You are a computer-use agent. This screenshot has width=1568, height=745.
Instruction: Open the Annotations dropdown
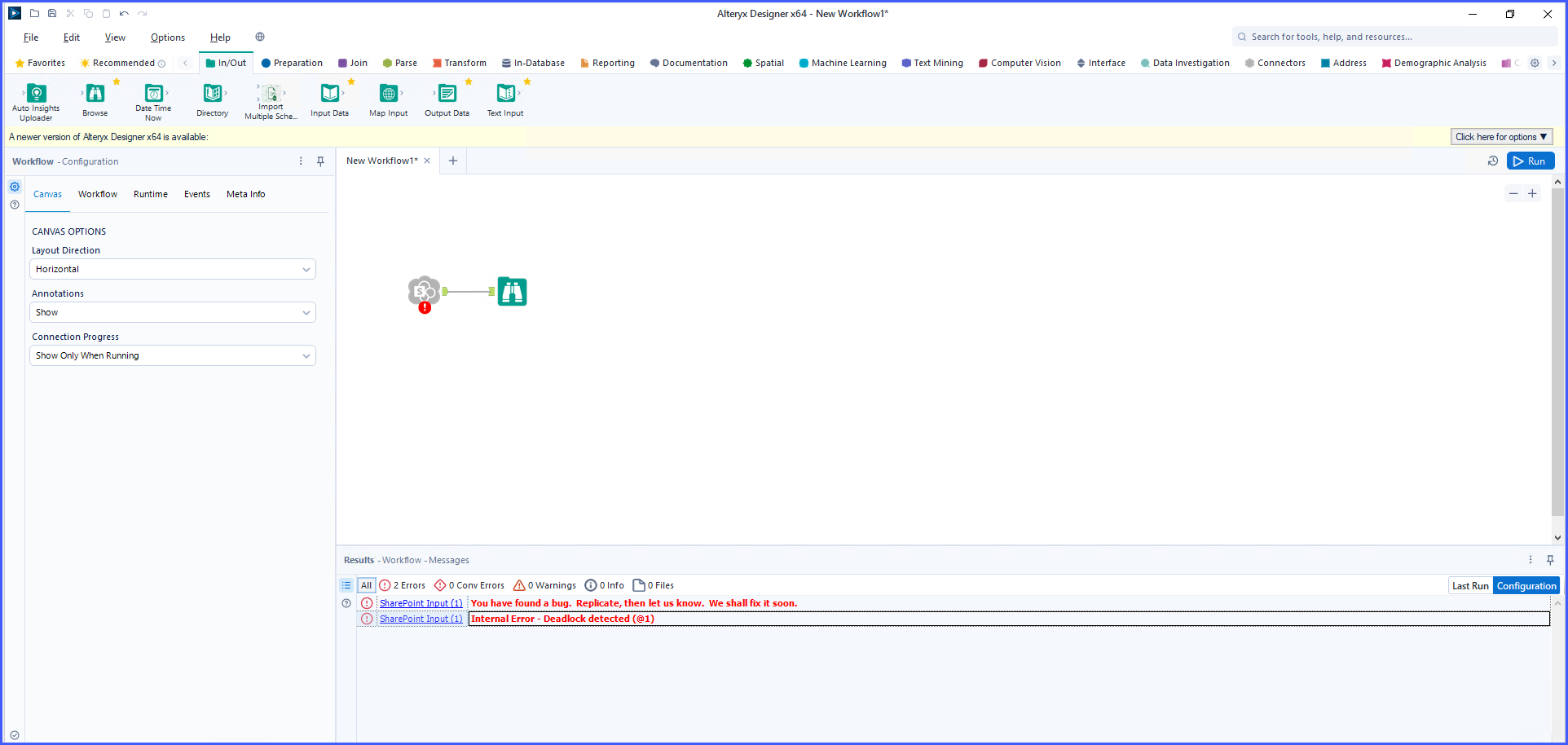click(x=173, y=312)
